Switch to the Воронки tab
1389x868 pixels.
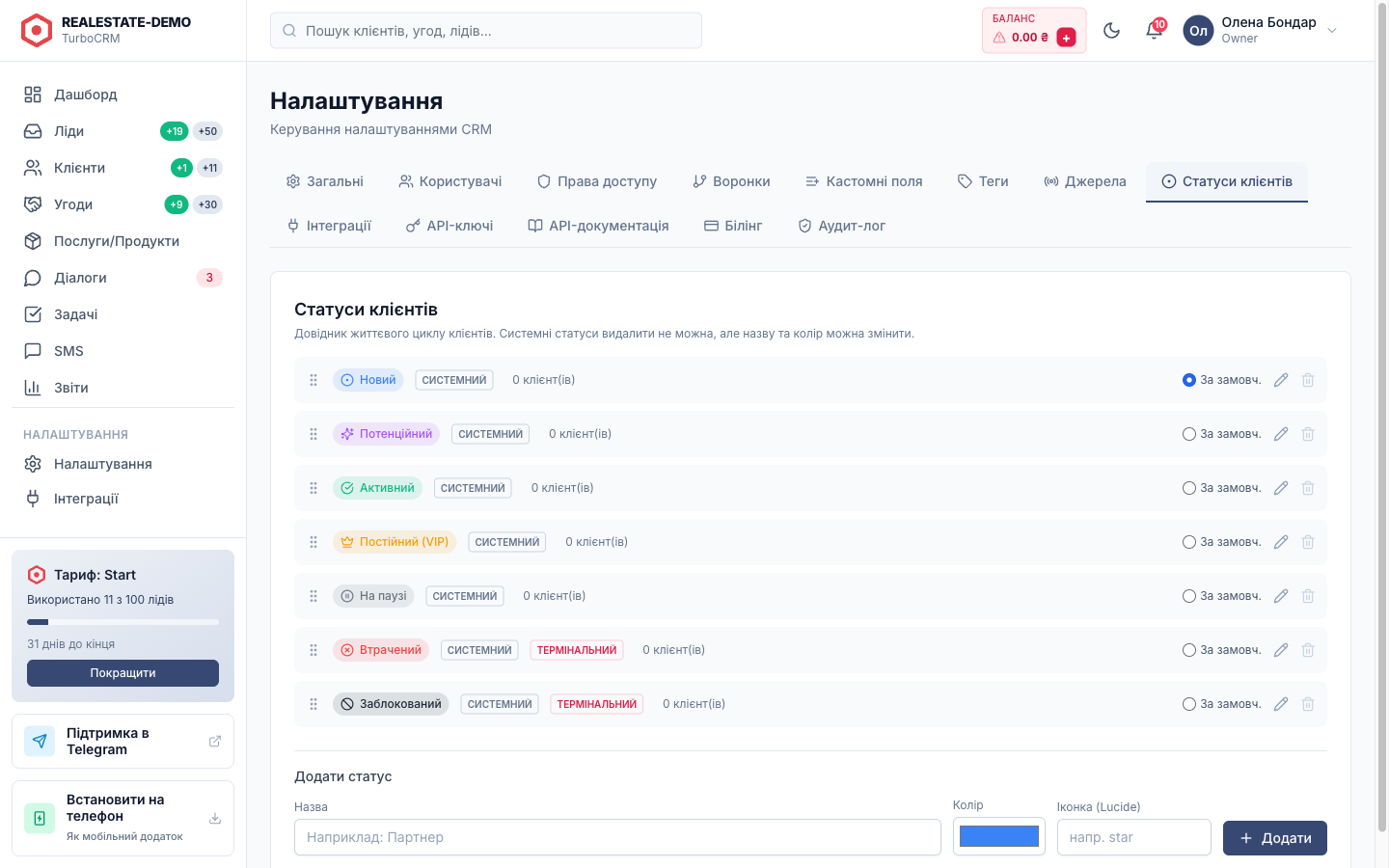(731, 181)
